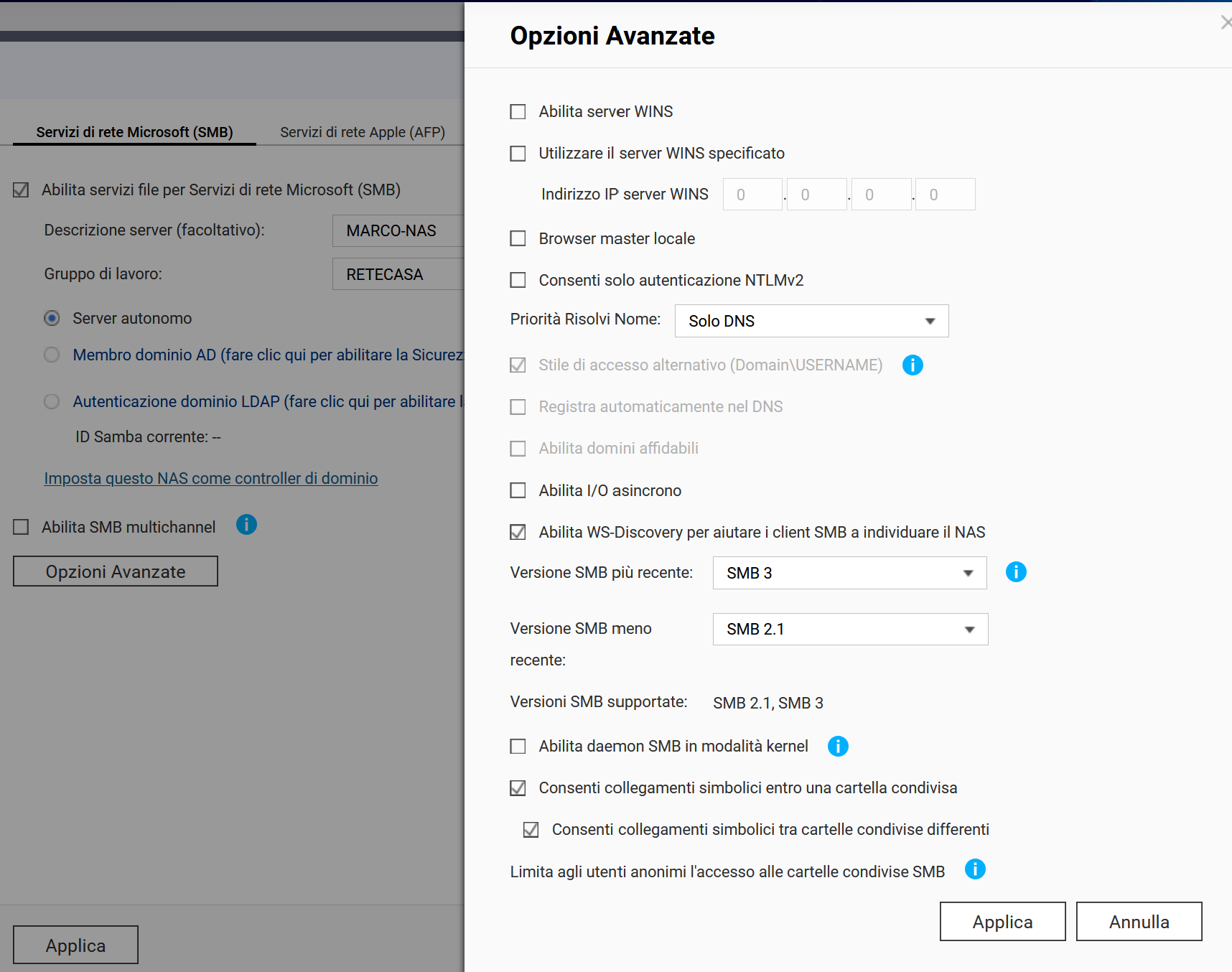This screenshot has width=1232, height=972.
Task: Uncheck Abilita WS-Discovery option
Action: click(518, 532)
